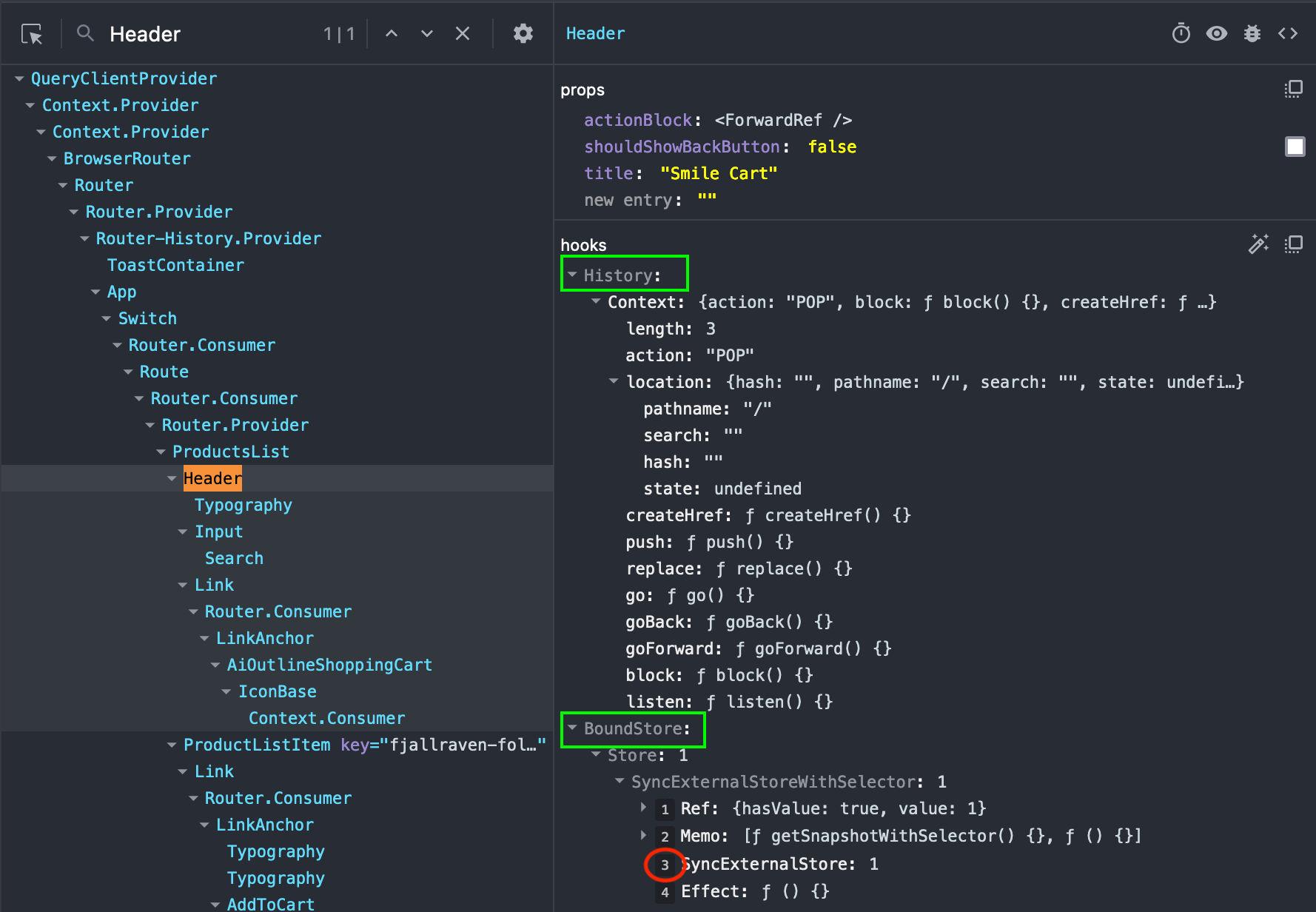Toggle parse hook names wand icon
This screenshot has width=1316, height=912.
click(1258, 244)
